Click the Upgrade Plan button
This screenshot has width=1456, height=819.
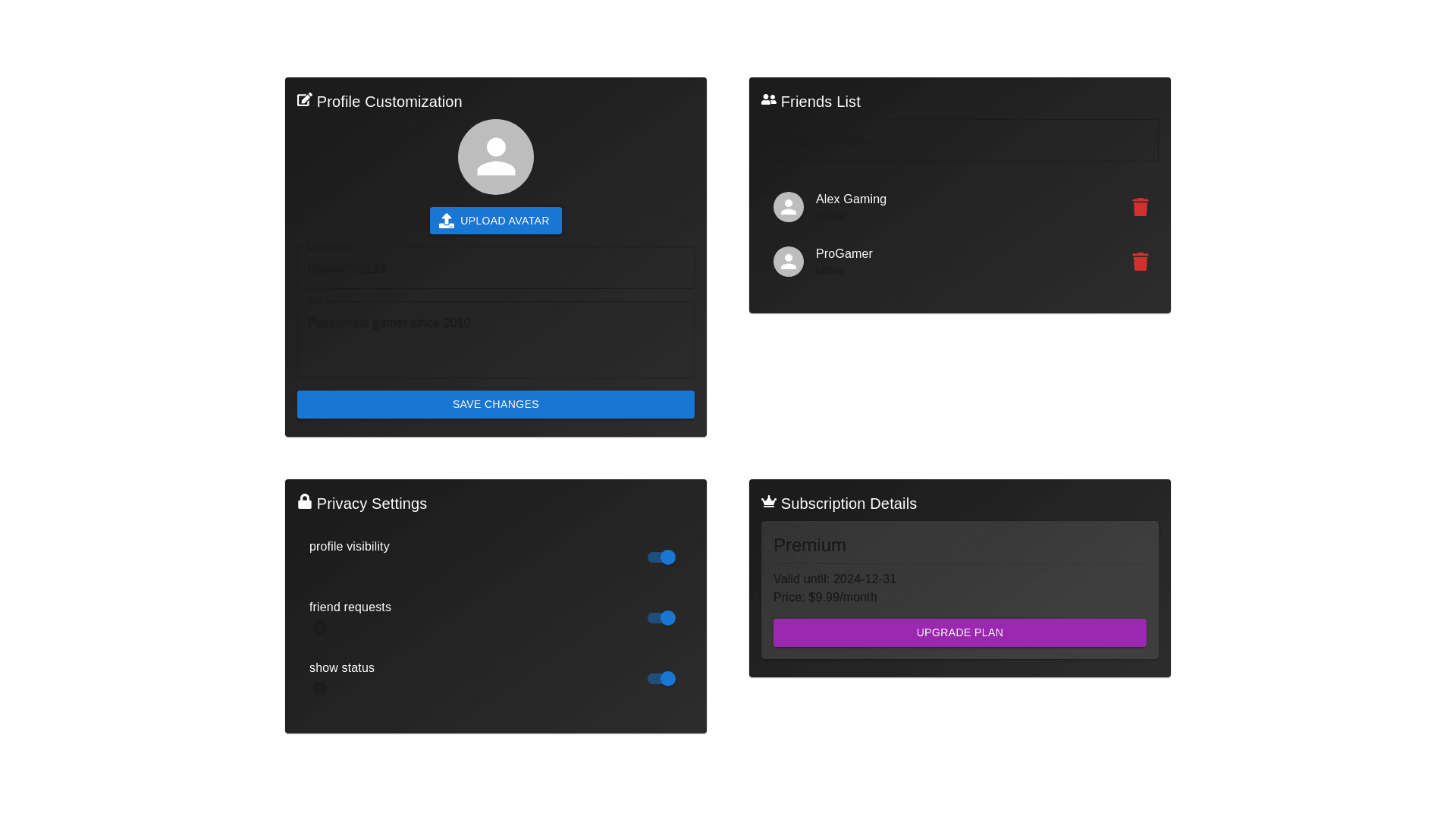(x=959, y=632)
